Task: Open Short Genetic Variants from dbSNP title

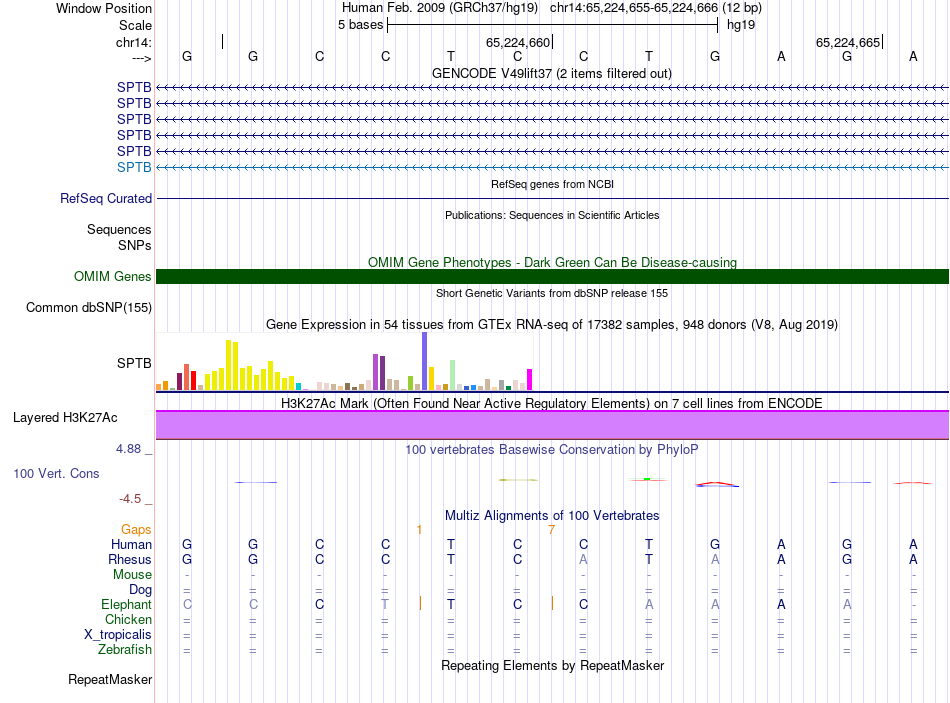Action: point(552,293)
